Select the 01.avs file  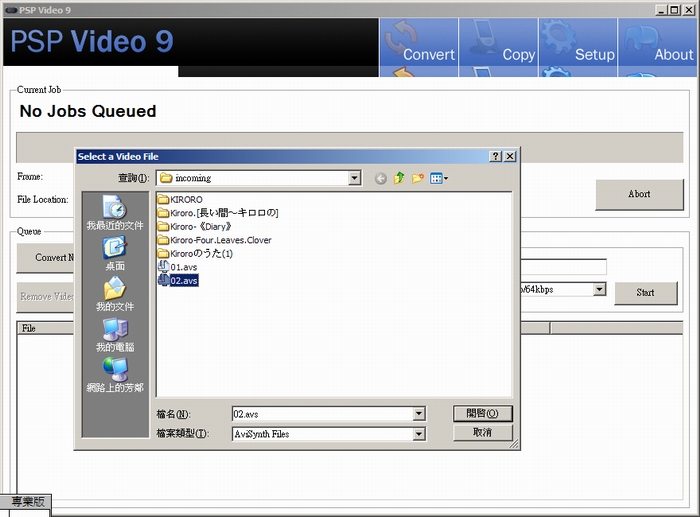[178, 267]
